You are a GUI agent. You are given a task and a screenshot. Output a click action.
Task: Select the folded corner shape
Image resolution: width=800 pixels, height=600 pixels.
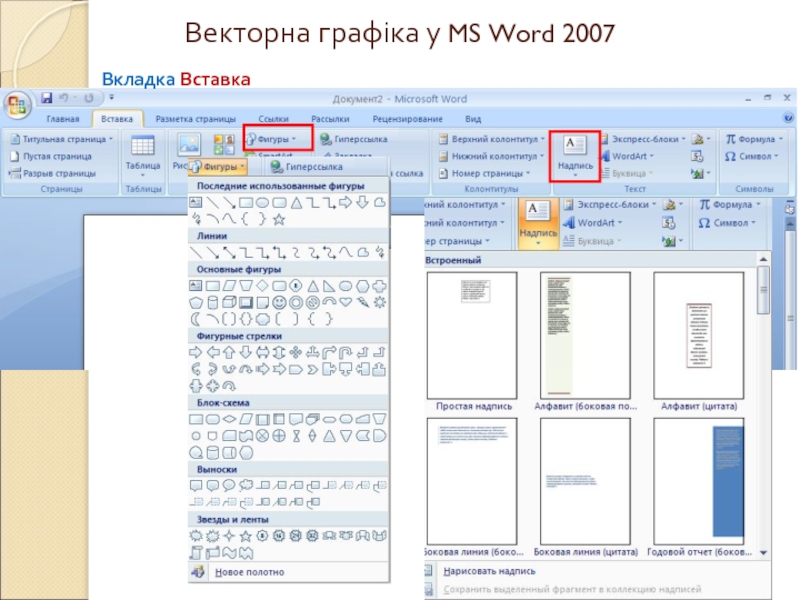tap(262, 303)
